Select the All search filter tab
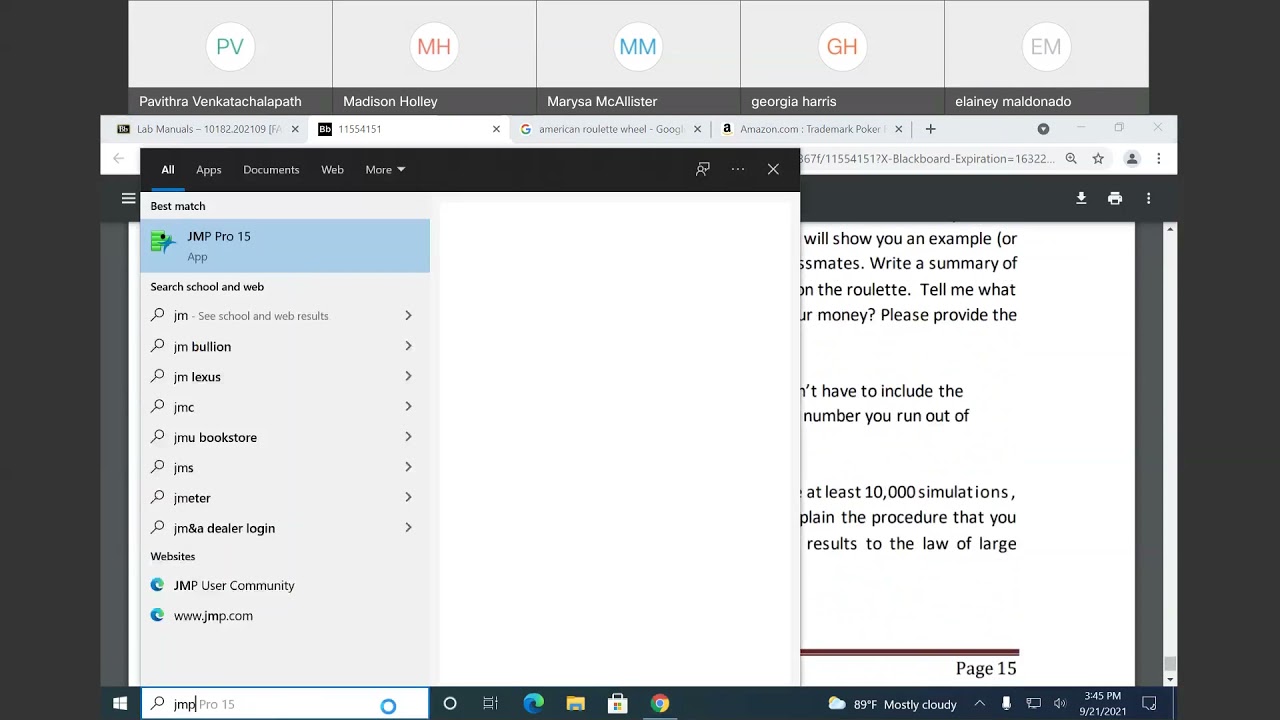Viewport: 1280px width, 720px height. point(168,170)
